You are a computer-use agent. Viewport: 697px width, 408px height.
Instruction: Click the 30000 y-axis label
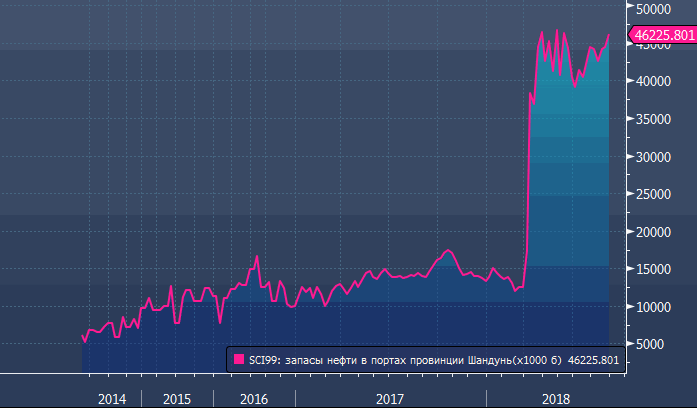pyautogui.click(x=655, y=157)
